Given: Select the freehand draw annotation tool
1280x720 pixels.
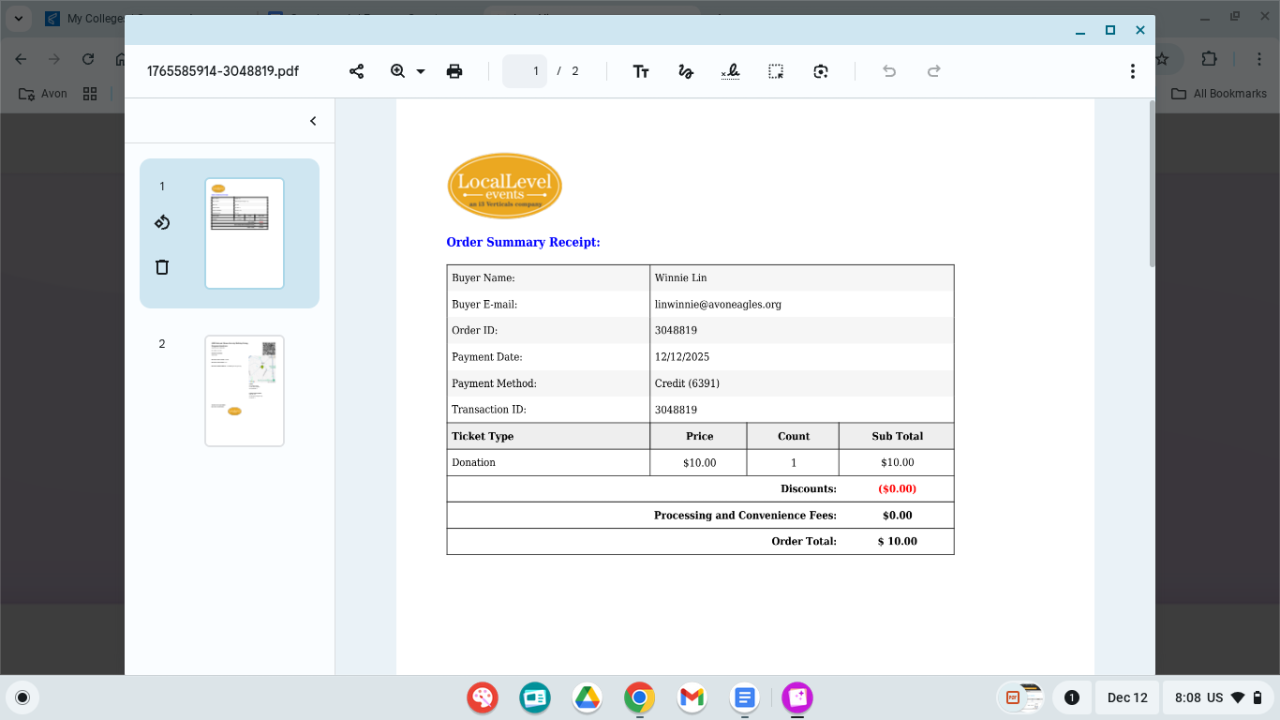Looking at the screenshot, I should click(x=686, y=71).
